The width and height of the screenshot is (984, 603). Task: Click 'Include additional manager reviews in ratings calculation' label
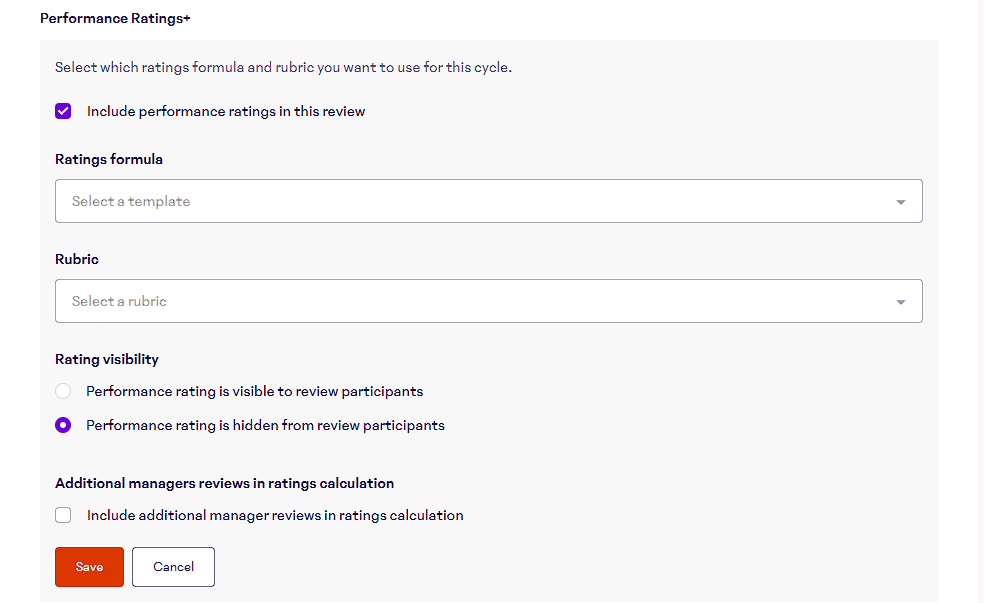click(275, 515)
